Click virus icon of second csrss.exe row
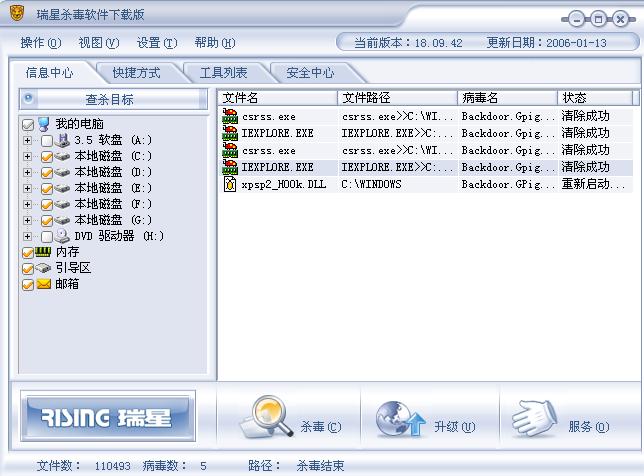 [x=230, y=150]
